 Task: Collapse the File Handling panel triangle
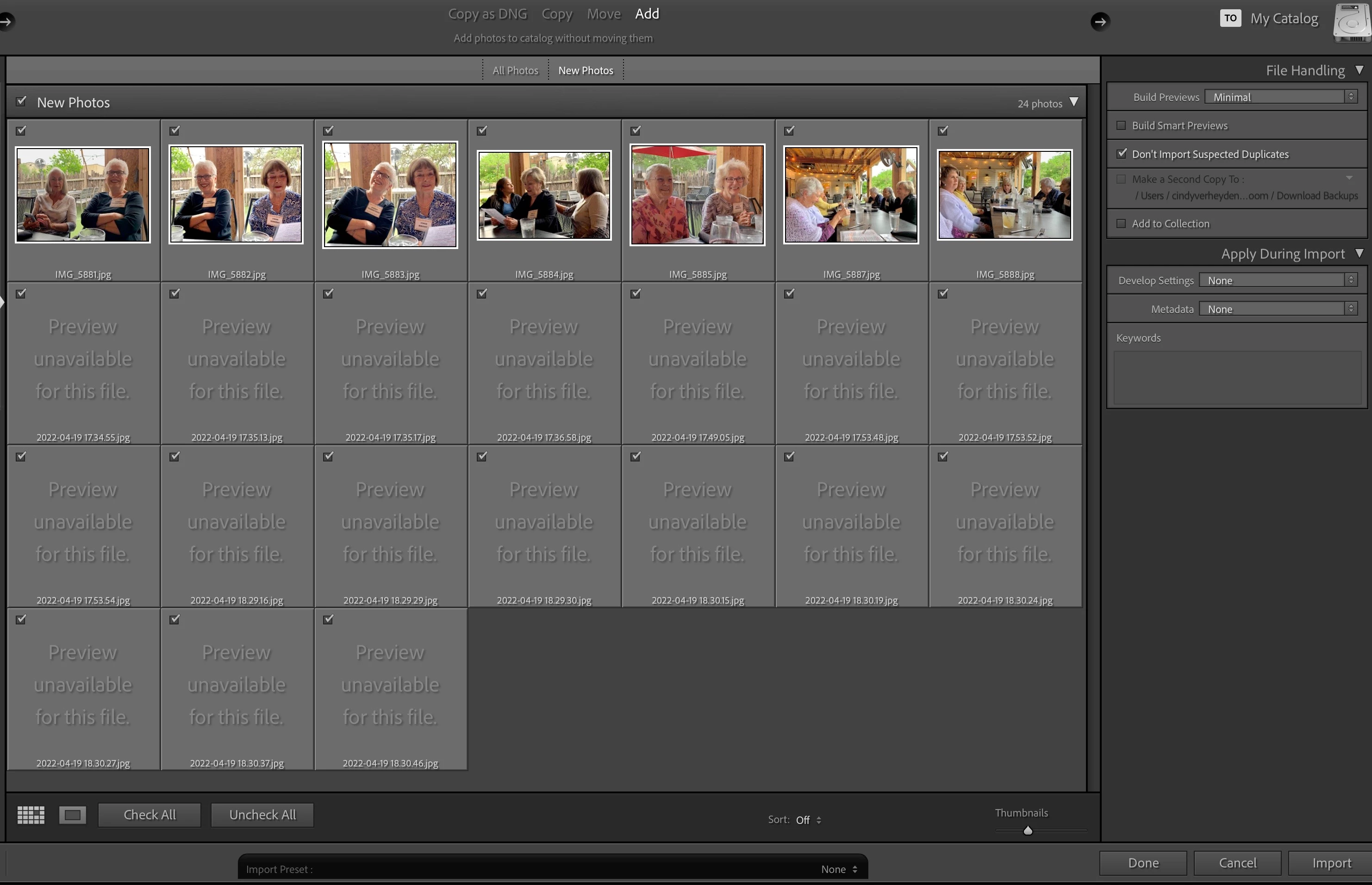point(1360,70)
